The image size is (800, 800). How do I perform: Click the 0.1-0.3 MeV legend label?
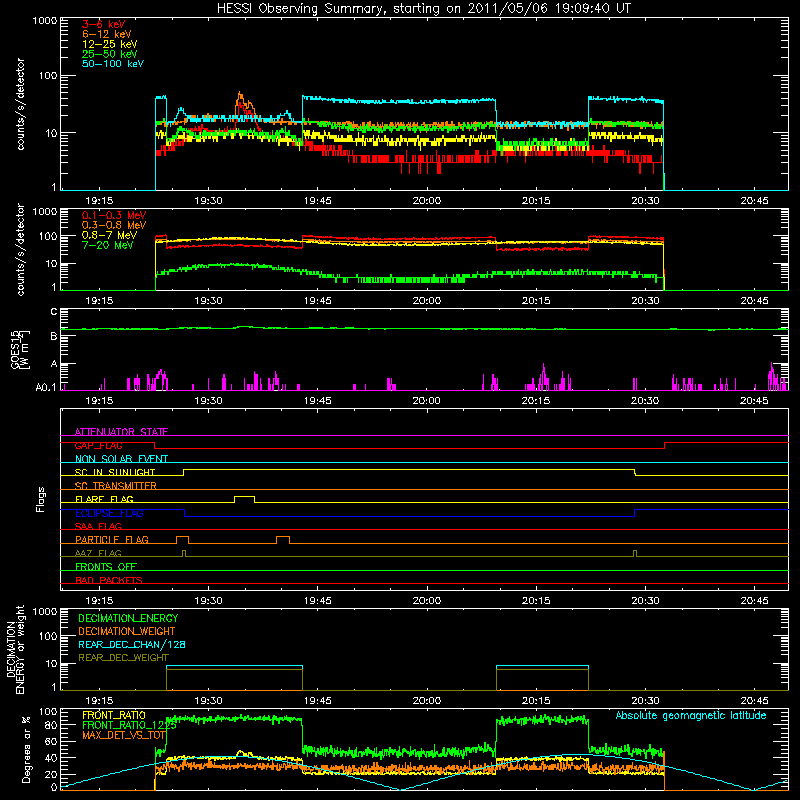point(114,216)
